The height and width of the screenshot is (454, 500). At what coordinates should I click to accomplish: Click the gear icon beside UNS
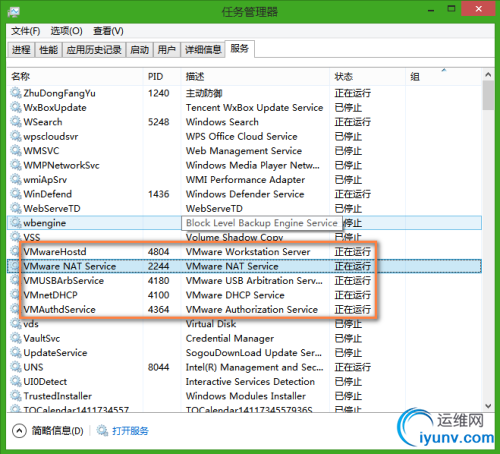click(16, 367)
